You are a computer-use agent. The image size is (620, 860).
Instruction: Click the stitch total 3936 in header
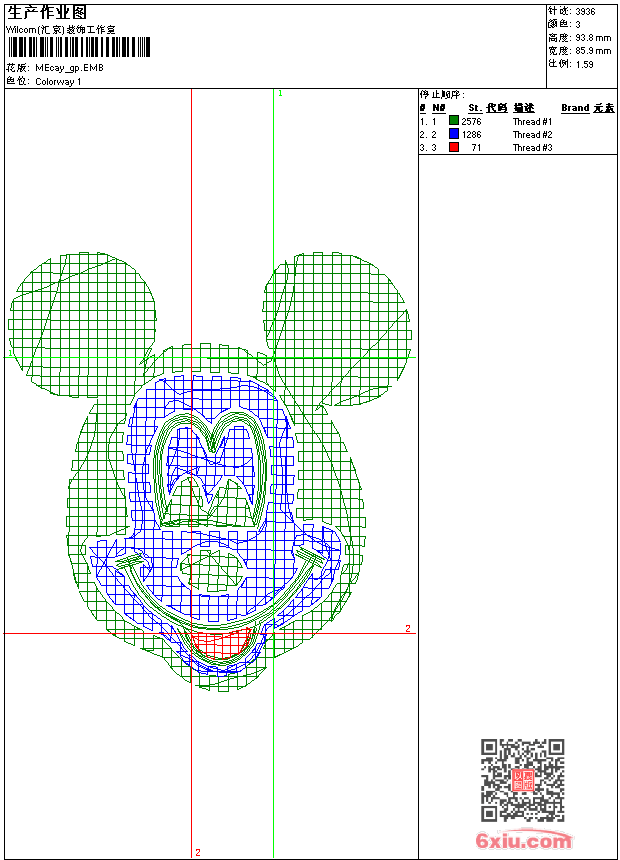coord(585,12)
